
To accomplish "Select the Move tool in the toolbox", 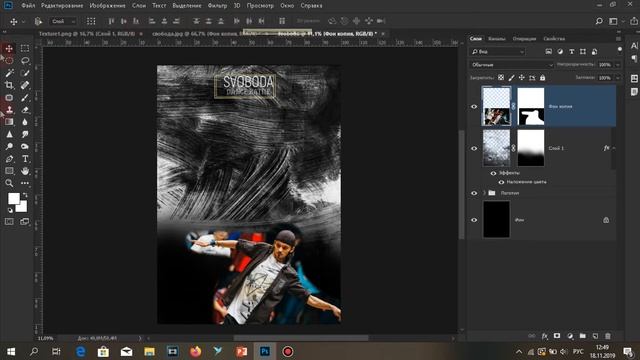I will coord(9,48).
